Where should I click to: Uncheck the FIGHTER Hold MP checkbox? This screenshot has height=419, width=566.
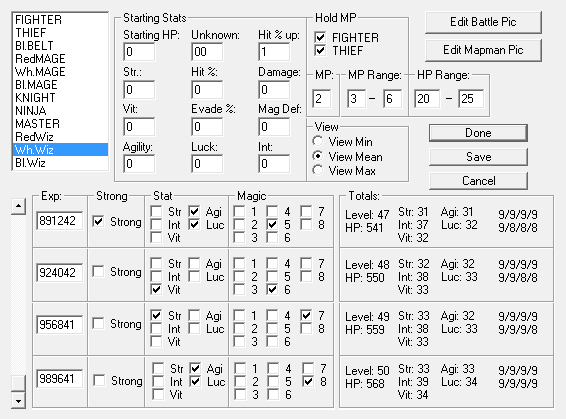[x=320, y=37]
